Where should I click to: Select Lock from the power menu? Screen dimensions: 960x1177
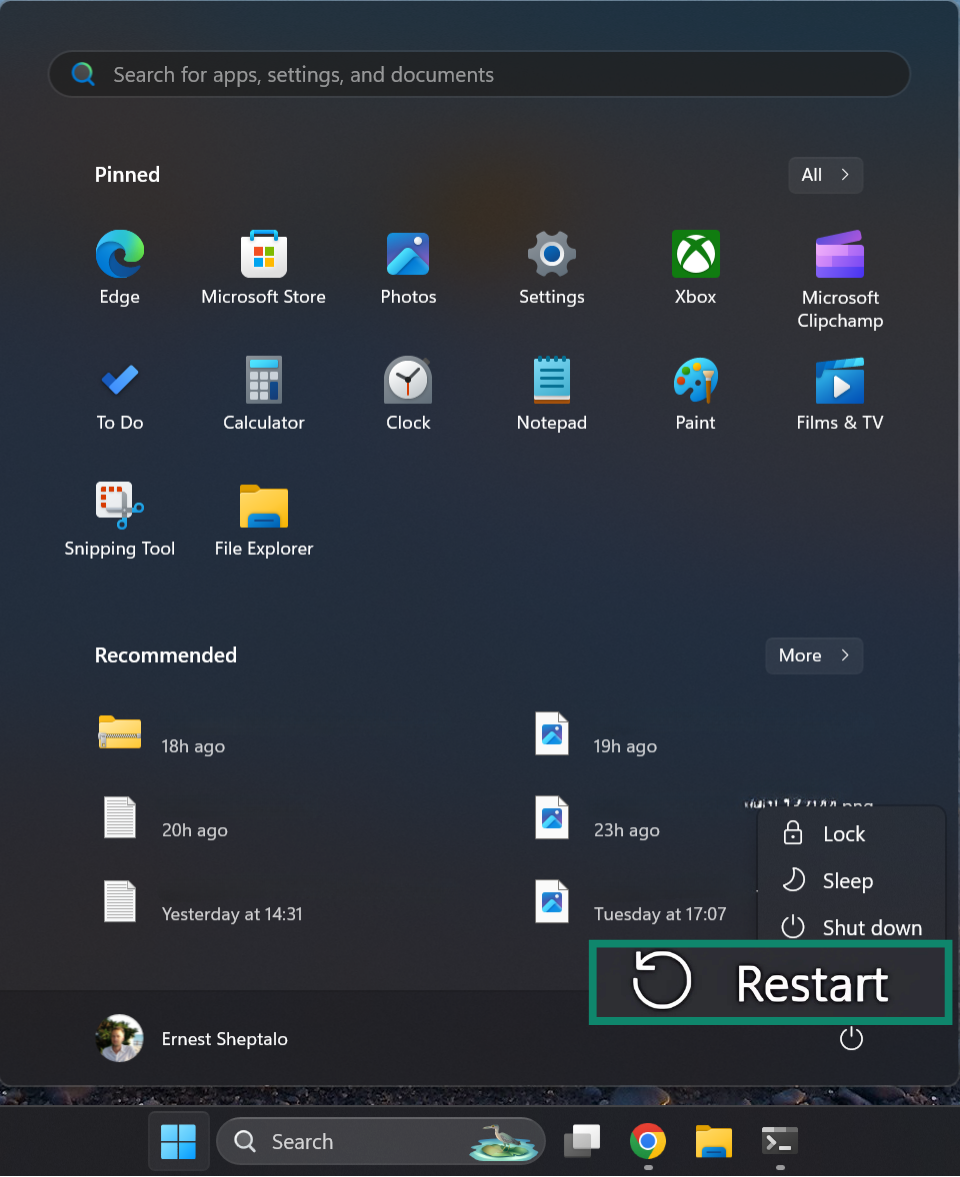click(x=843, y=834)
